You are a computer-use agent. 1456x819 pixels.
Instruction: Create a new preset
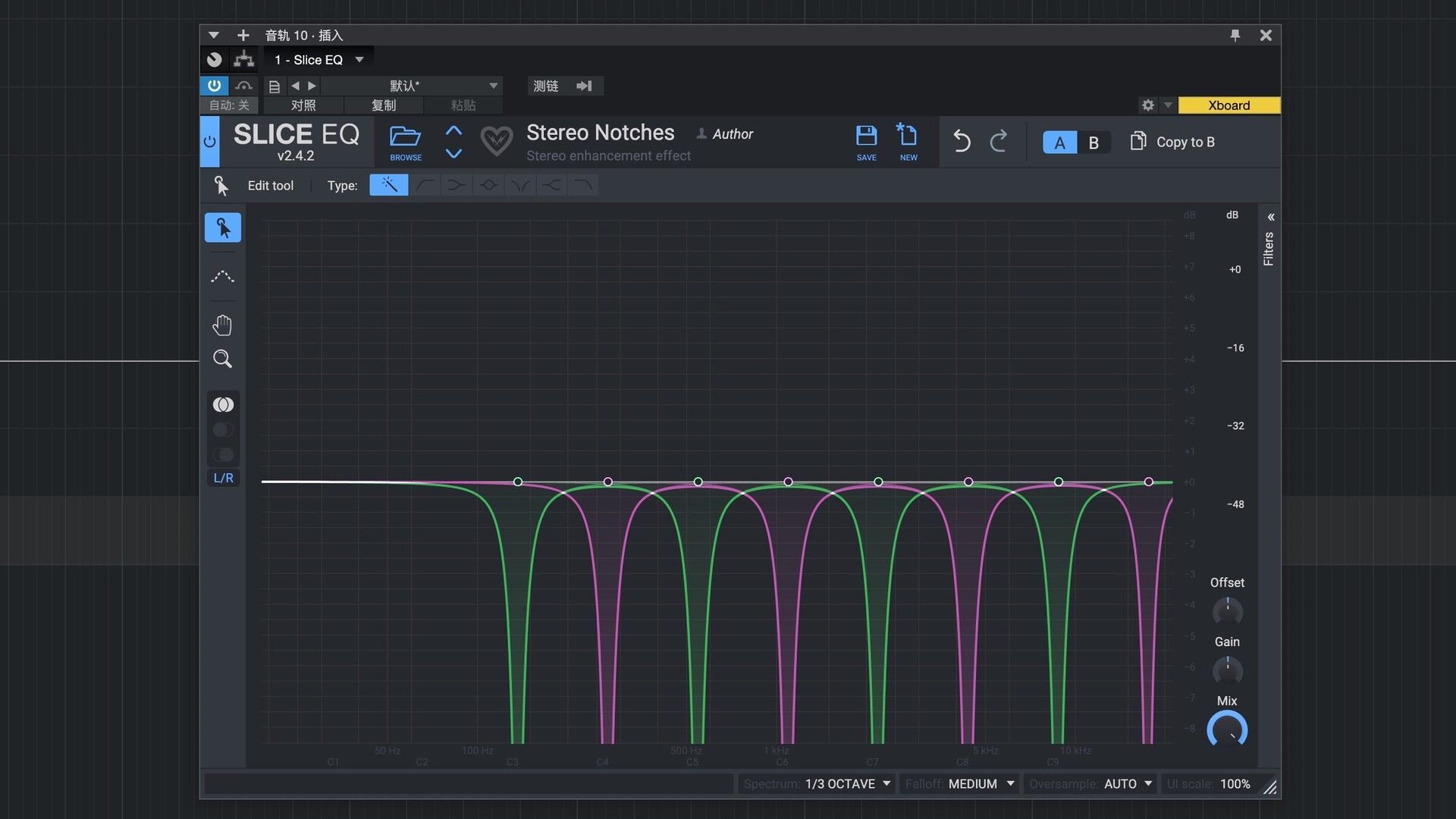click(908, 143)
